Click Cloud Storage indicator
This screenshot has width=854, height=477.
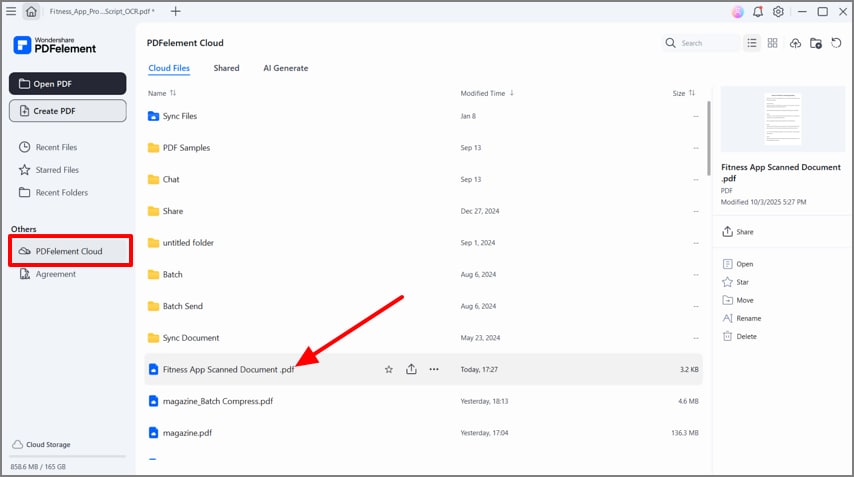[x=41, y=444]
